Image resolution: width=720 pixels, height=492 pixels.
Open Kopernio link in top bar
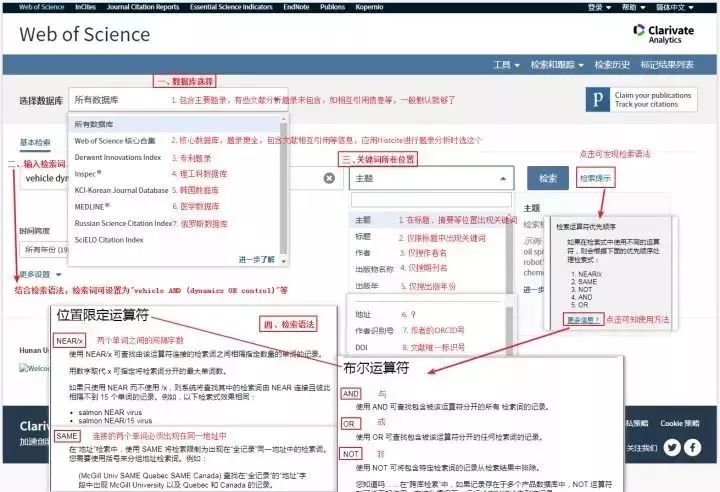369,7
